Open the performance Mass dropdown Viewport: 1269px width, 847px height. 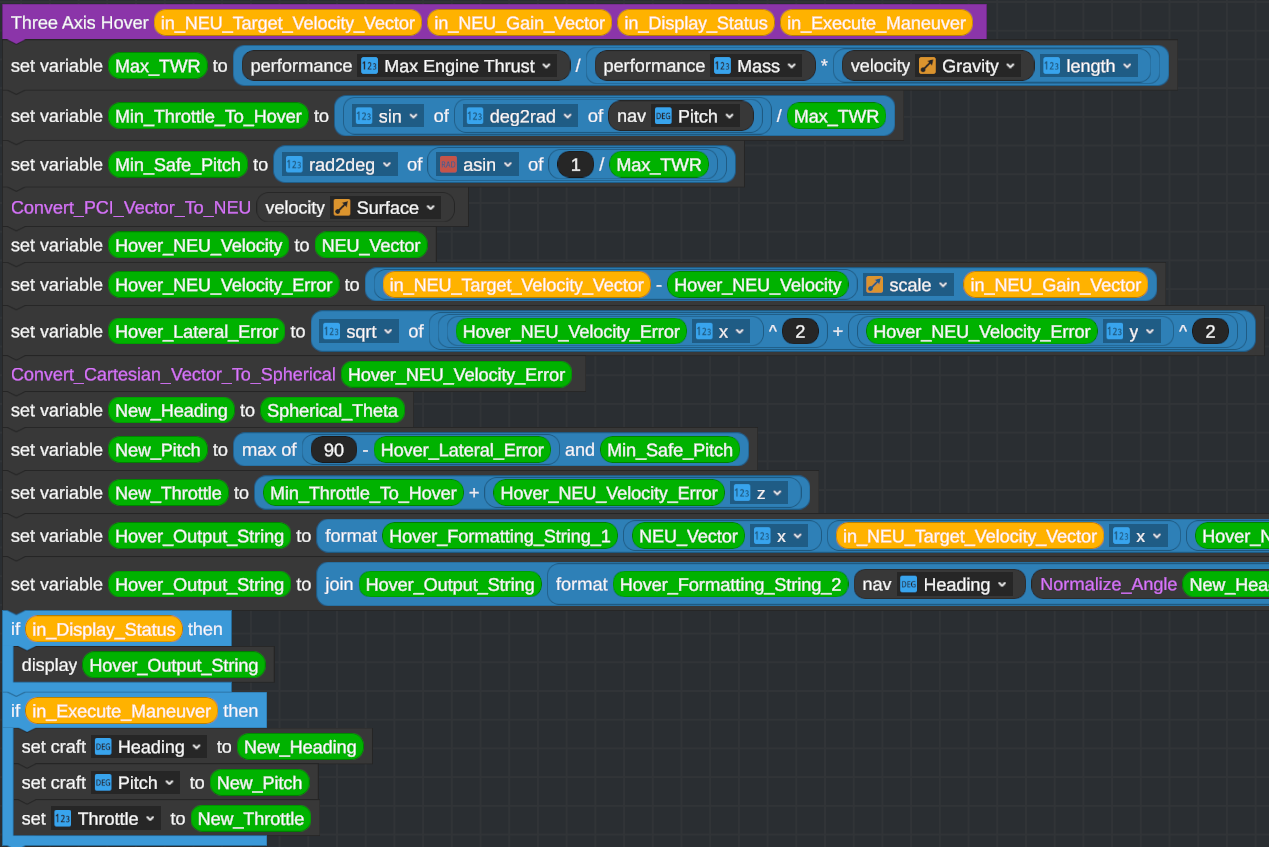point(757,66)
